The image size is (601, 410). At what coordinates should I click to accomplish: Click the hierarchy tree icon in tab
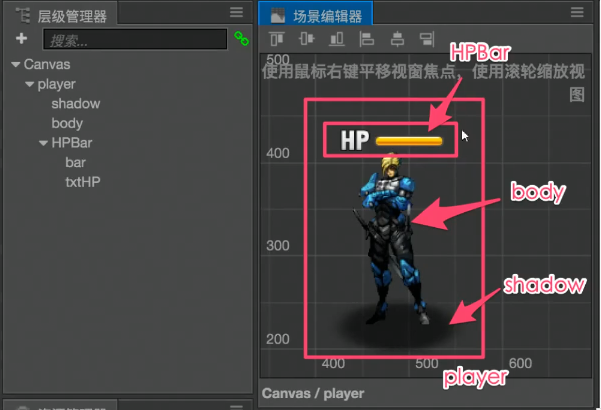coord(23,15)
